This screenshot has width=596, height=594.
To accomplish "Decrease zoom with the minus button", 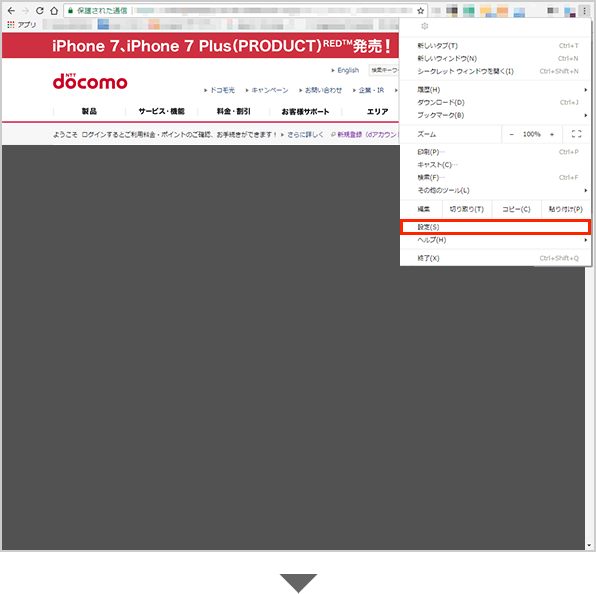I will click(x=512, y=134).
